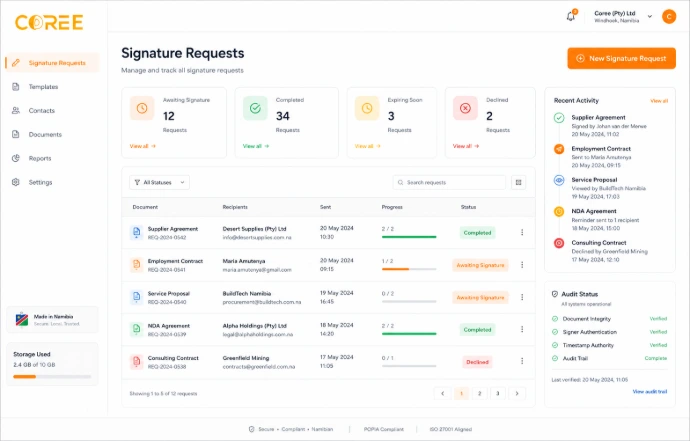The height and width of the screenshot is (441, 690).
Task: Open row menu for Consulting Contract
Action: point(522,361)
